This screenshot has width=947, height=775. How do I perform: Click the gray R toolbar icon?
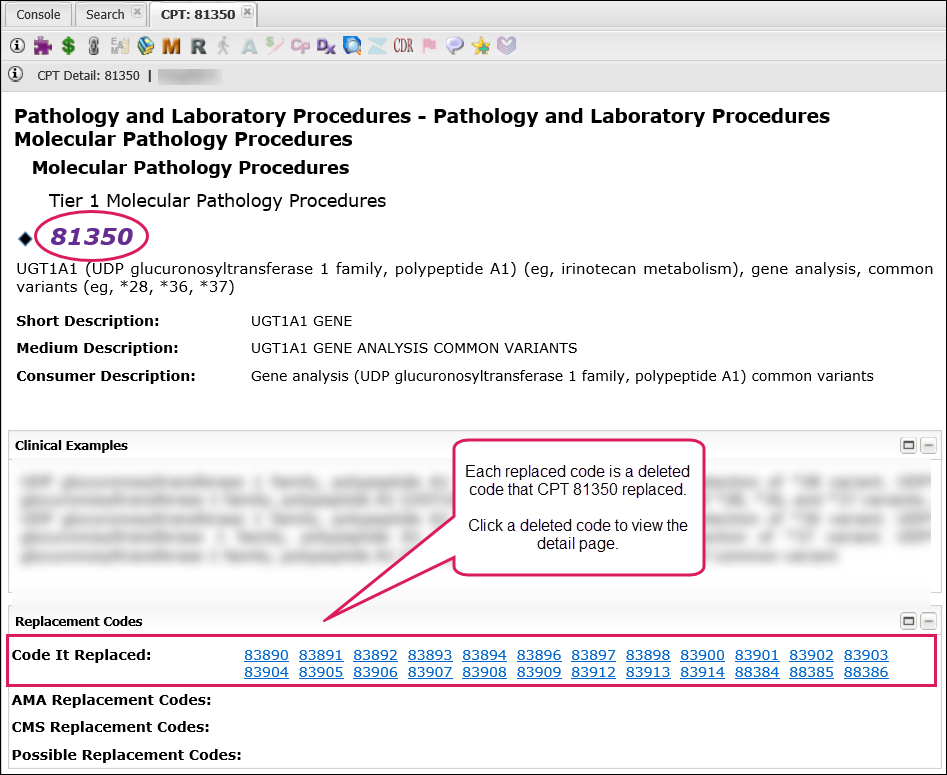coord(198,45)
